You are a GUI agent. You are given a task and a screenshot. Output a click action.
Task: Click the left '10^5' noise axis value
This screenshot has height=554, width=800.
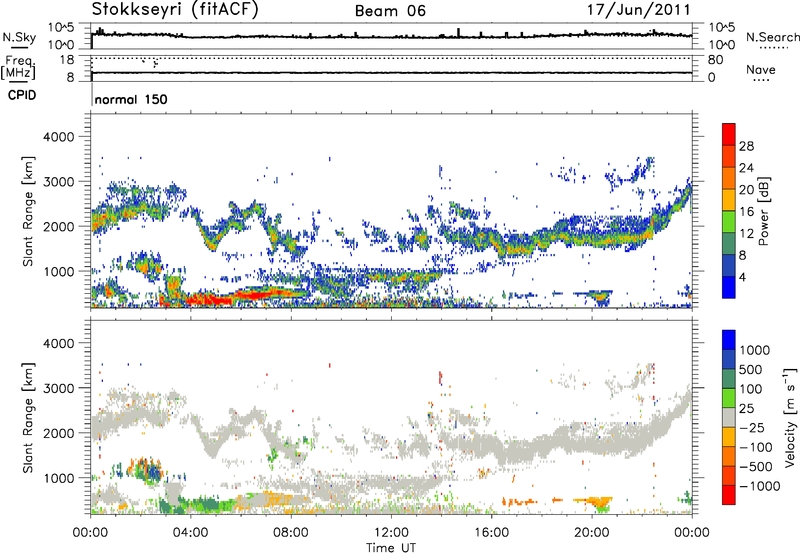61,28
